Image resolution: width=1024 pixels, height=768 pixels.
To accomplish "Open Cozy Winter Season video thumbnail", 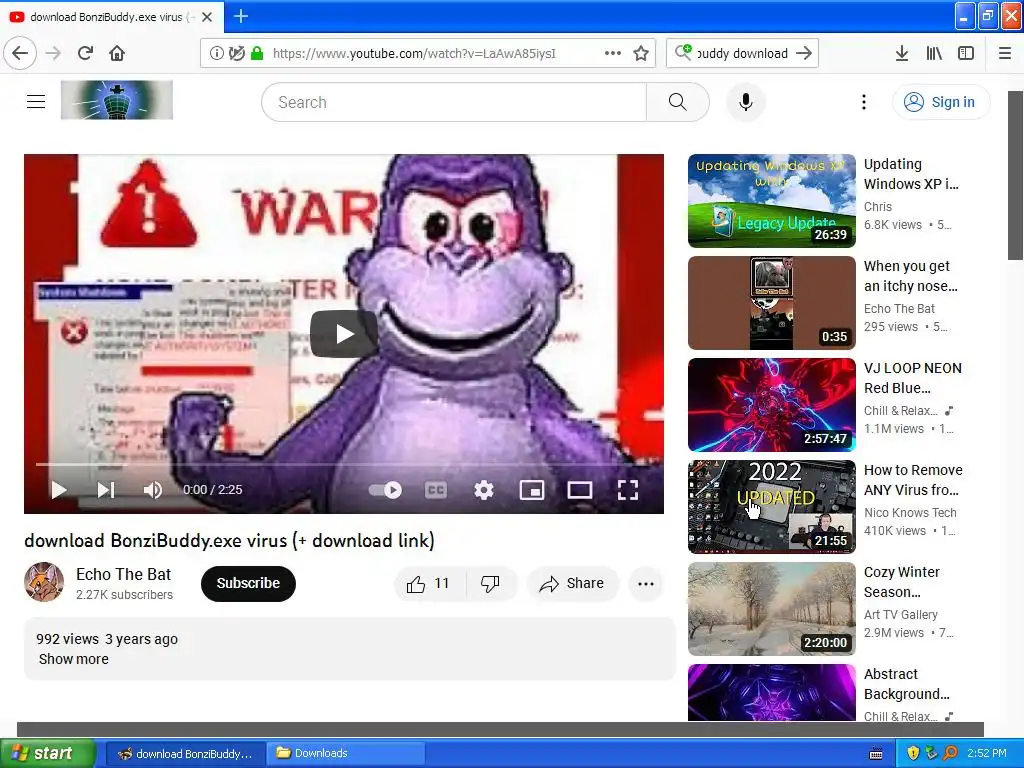I will tap(772, 609).
